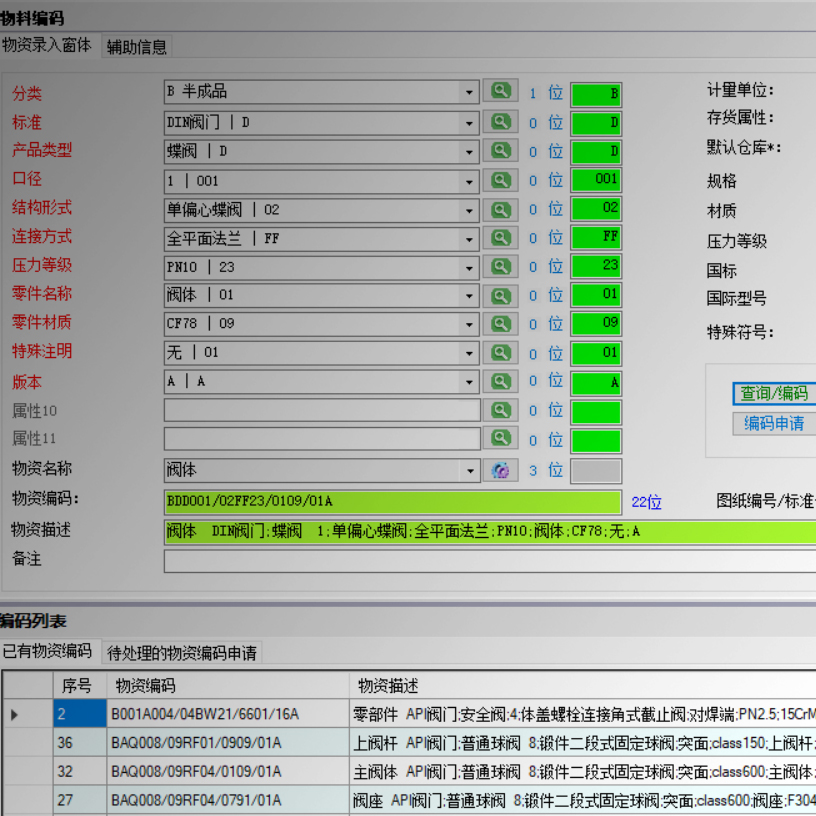Switch to the 辅助信息 tab
The height and width of the screenshot is (816, 816).
pyautogui.click(x=137, y=46)
